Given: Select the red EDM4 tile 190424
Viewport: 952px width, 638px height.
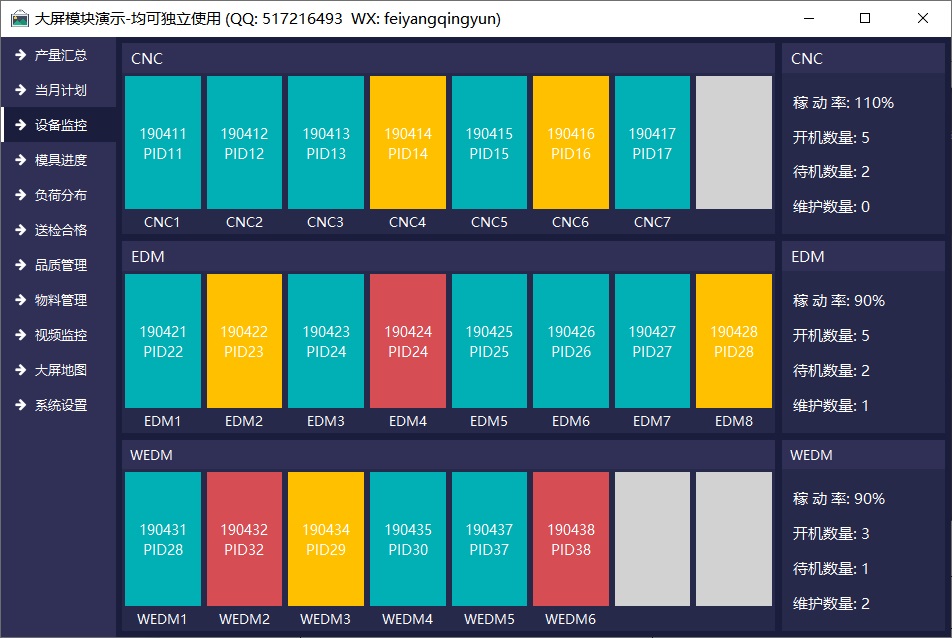Looking at the screenshot, I should [407, 341].
